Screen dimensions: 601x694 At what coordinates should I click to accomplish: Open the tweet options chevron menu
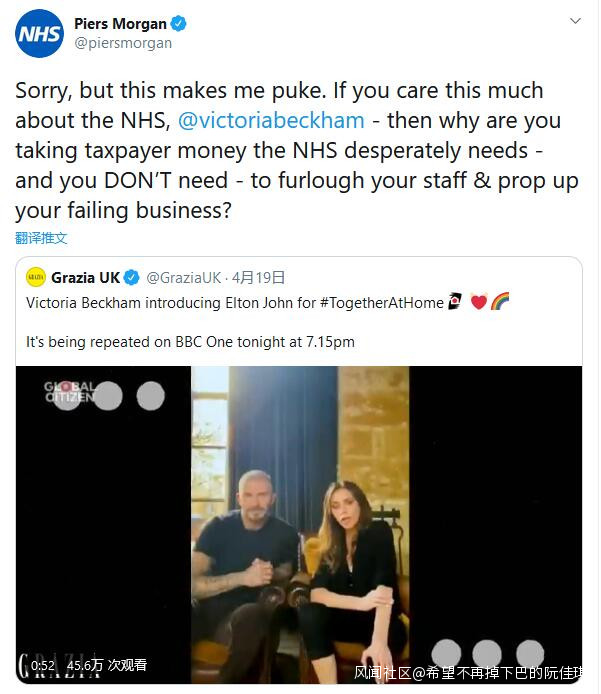coord(575,22)
